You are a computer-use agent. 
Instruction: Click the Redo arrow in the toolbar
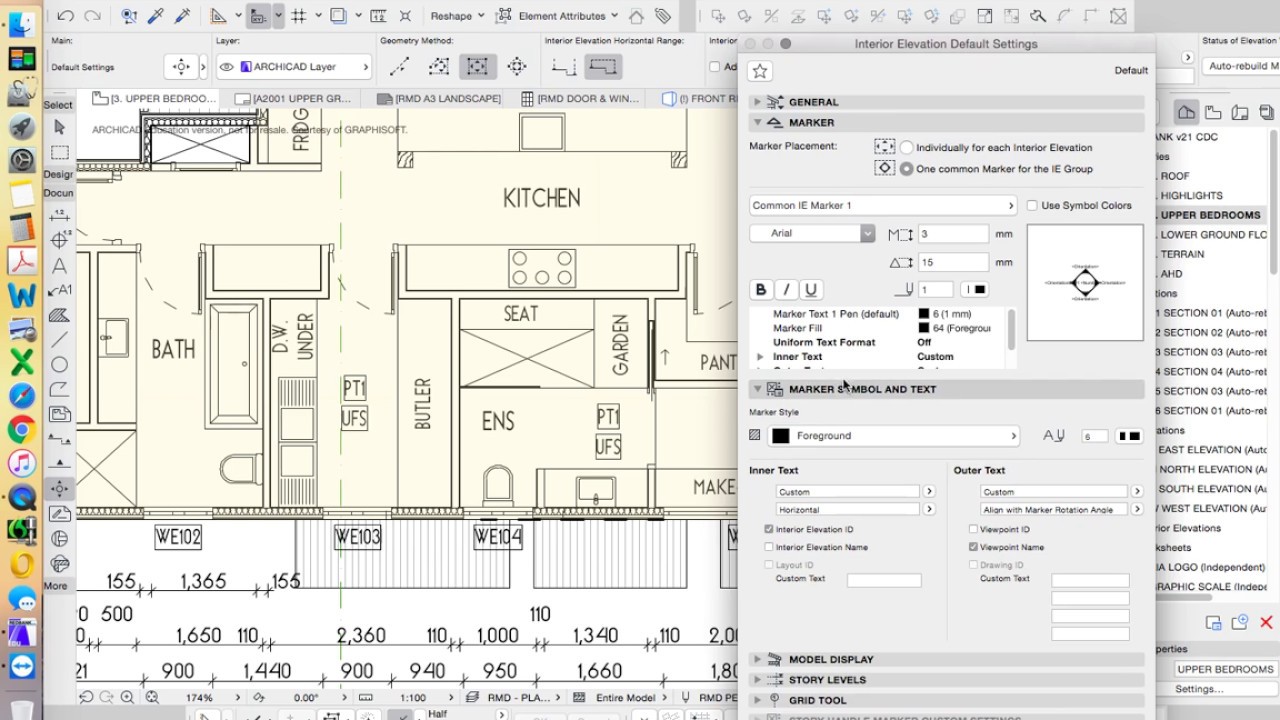point(92,16)
